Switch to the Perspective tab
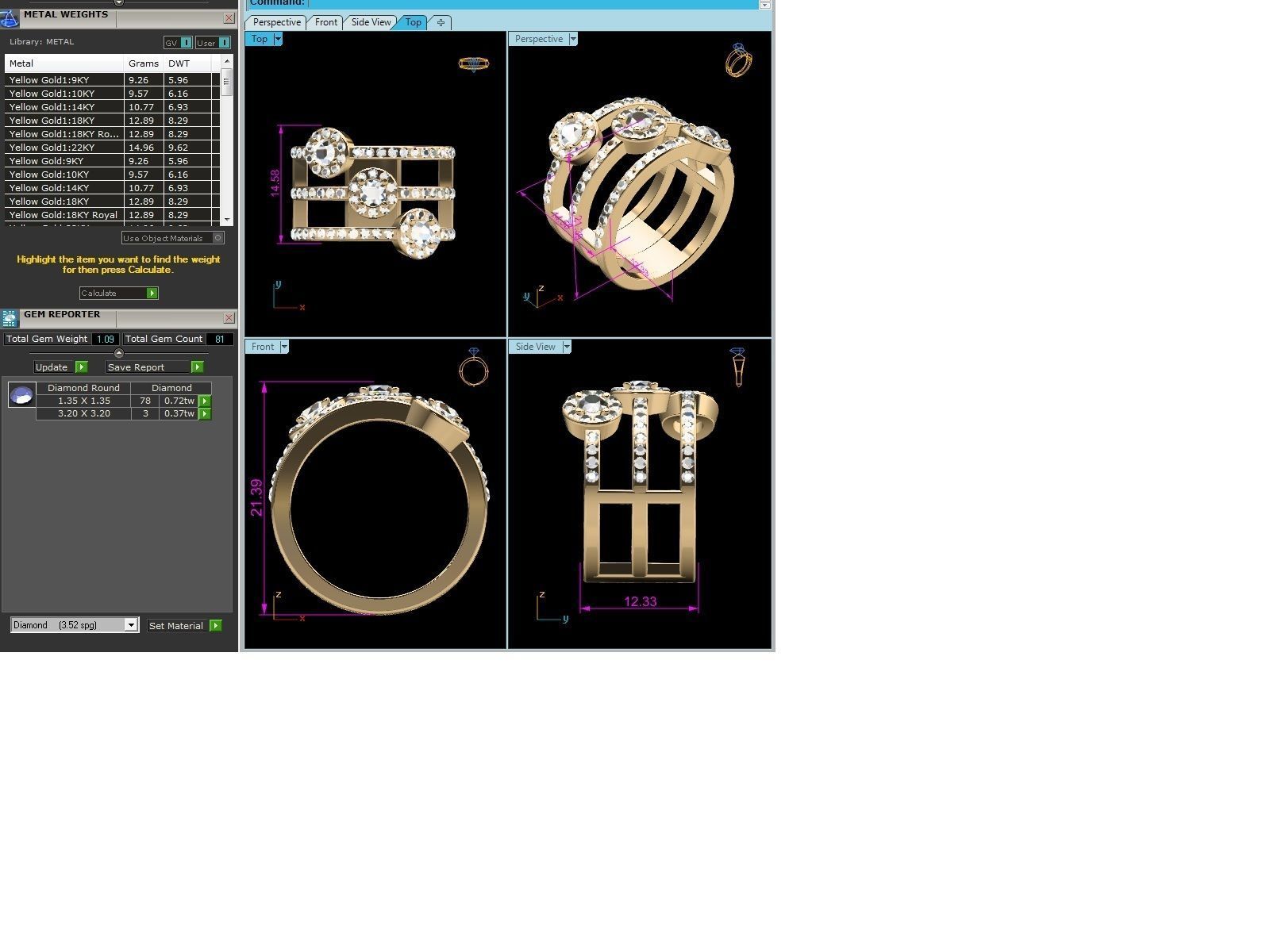This screenshot has height=952, width=1270. (276, 22)
